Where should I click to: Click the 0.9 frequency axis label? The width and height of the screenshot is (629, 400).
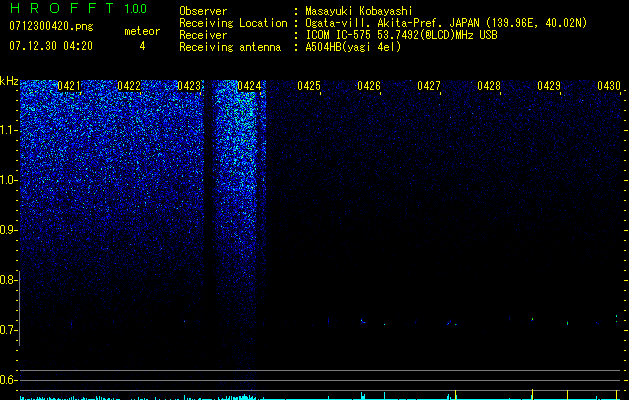(7, 230)
